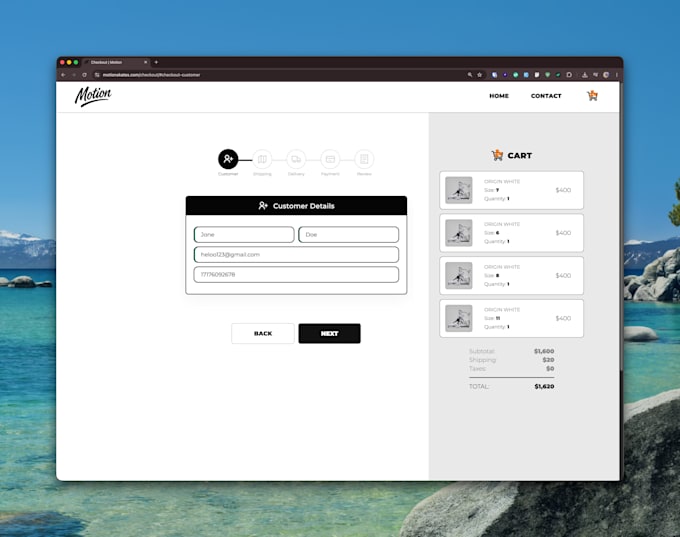The width and height of the screenshot is (680, 537).
Task: Focus the first name field with Jane
Action: (244, 234)
